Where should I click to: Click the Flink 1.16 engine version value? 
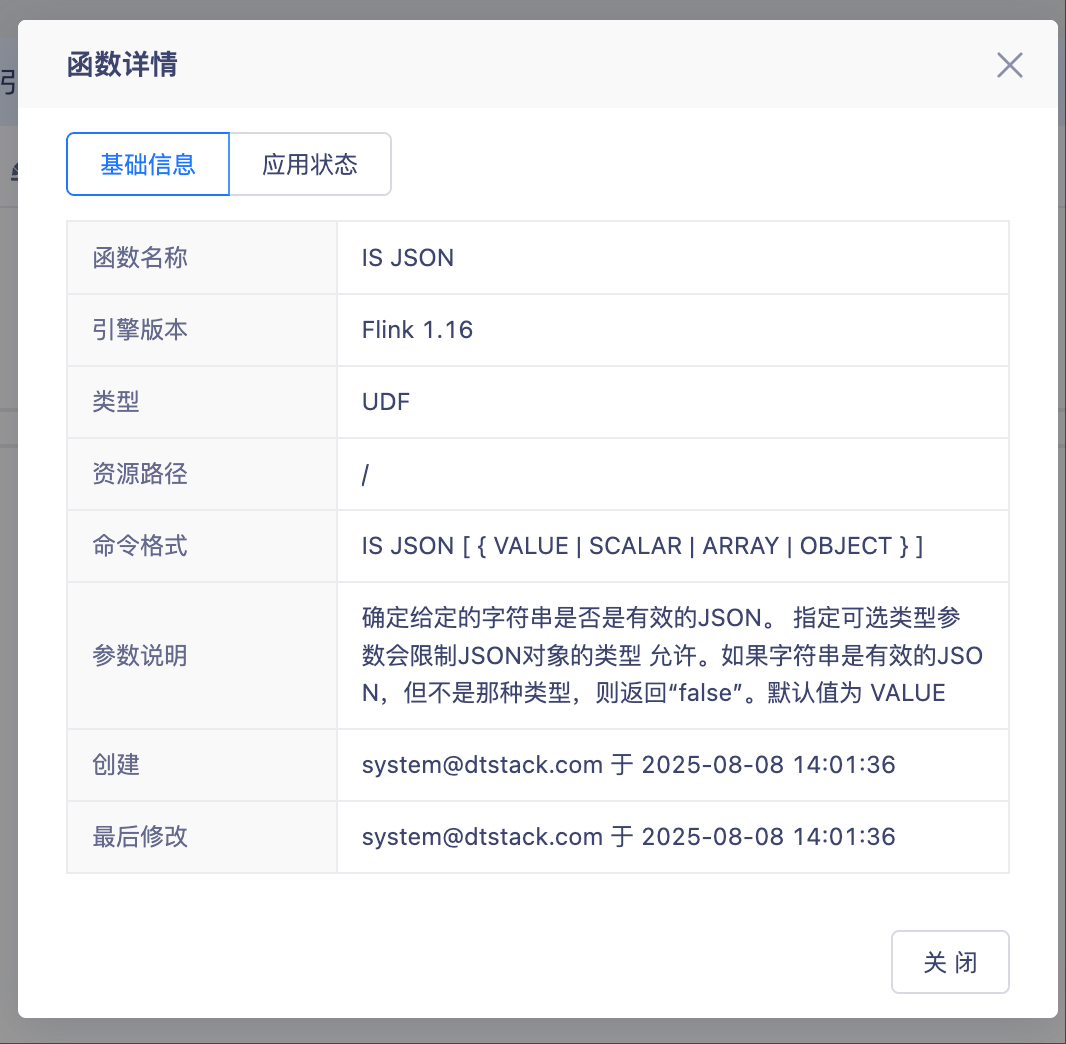[417, 330]
